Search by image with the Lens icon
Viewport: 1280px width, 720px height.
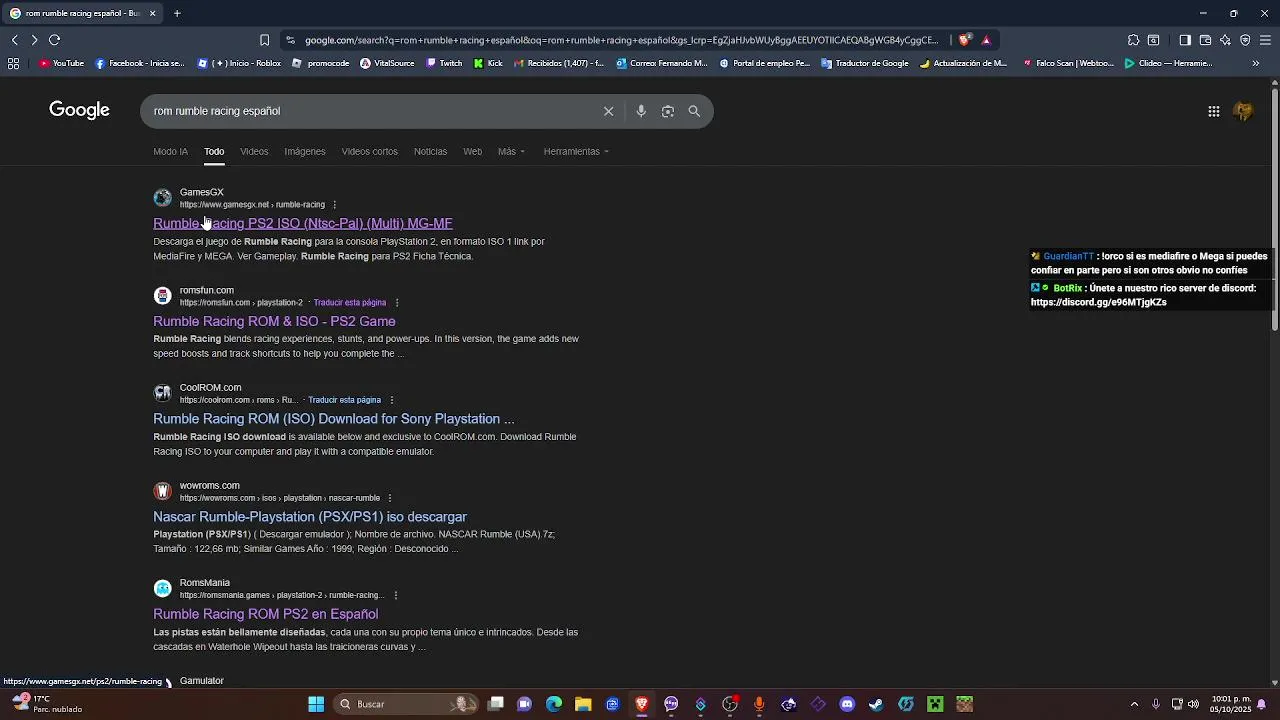click(x=668, y=111)
